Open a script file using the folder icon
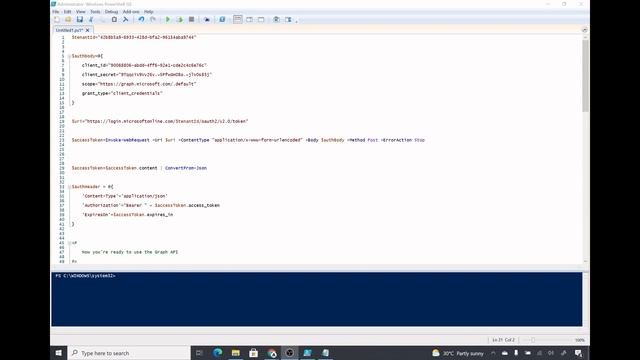640x360 pixels. tap(68, 20)
